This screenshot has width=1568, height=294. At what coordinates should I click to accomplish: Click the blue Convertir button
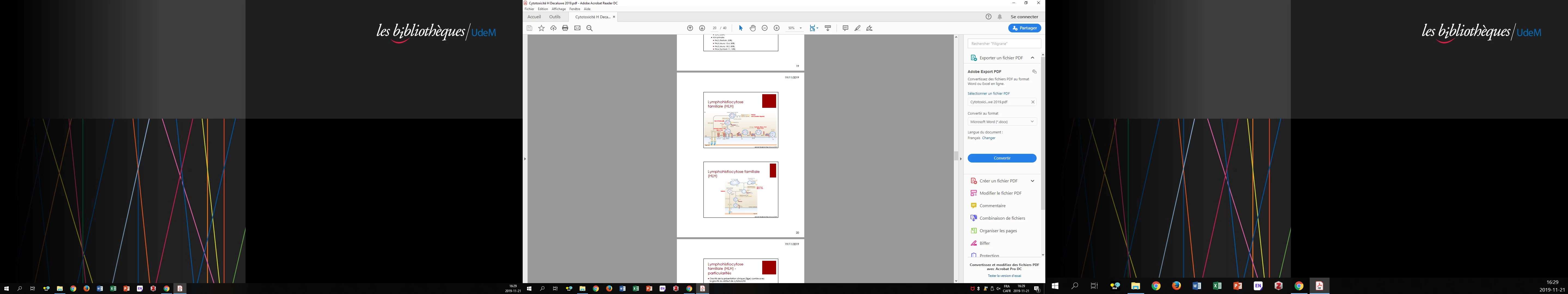click(x=1001, y=158)
